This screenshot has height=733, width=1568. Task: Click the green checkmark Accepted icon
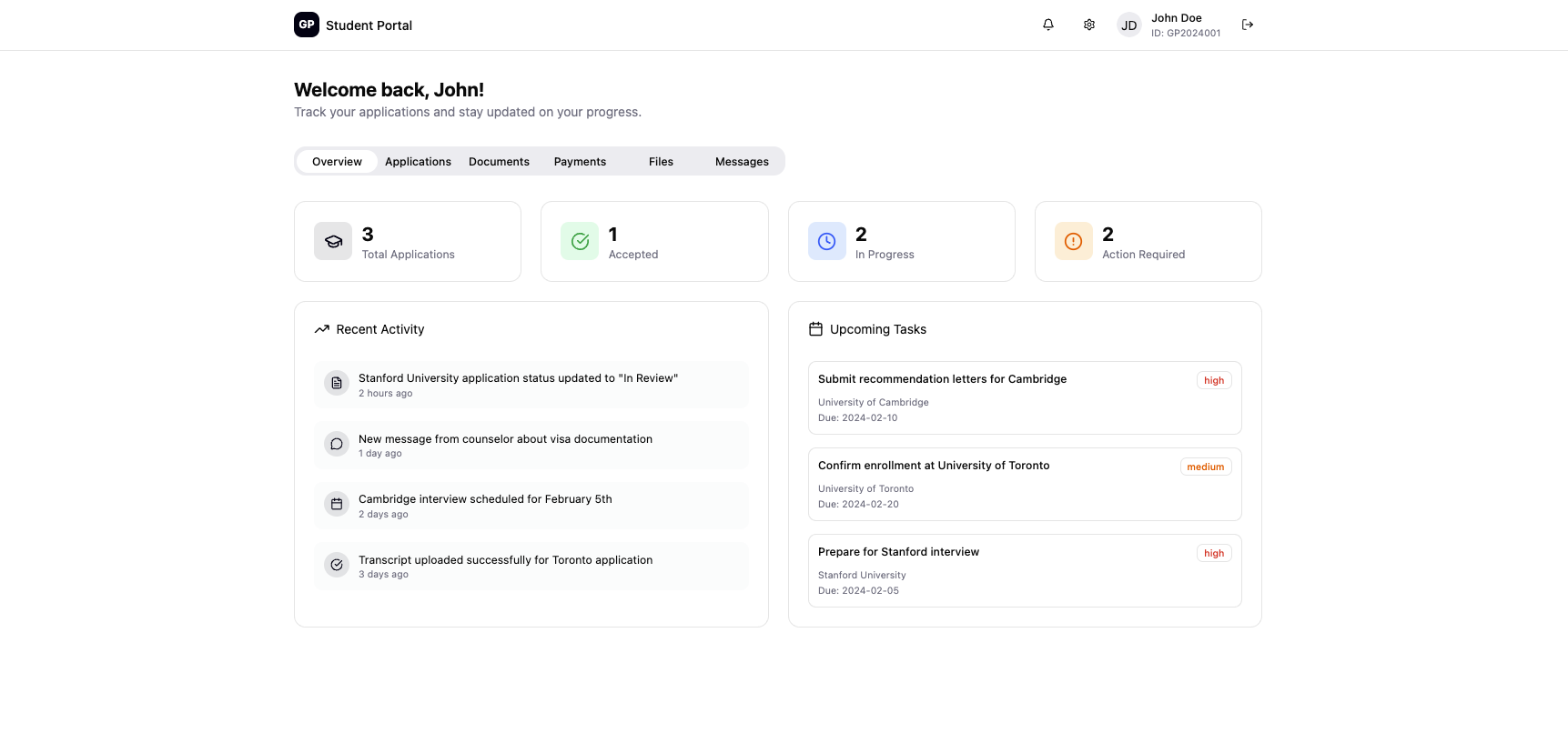[x=580, y=241]
